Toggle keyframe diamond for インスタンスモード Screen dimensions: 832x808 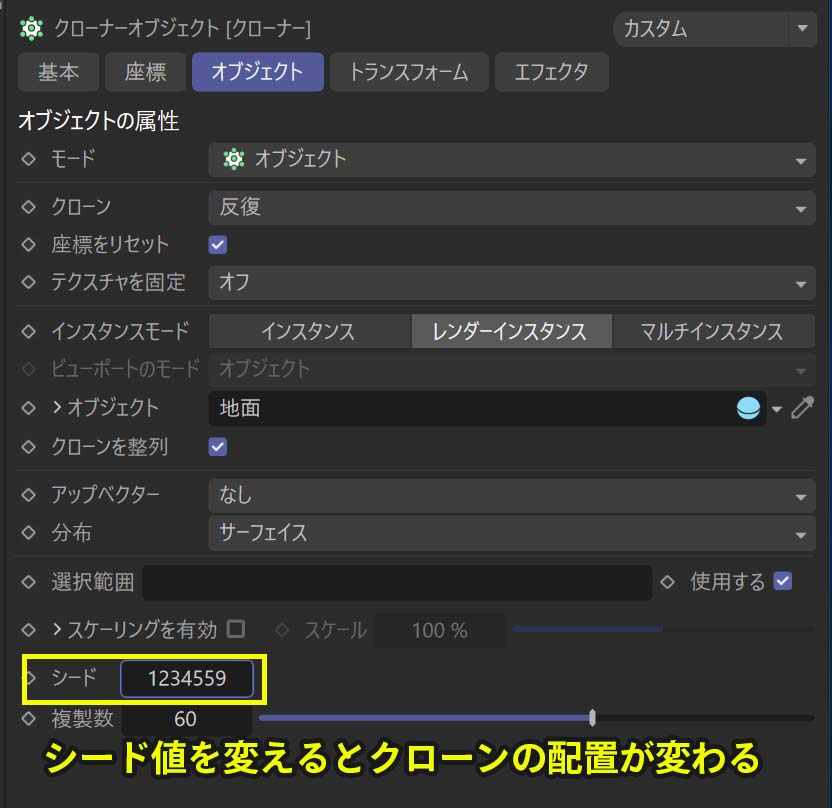pyautogui.click(x=28, y=332)
